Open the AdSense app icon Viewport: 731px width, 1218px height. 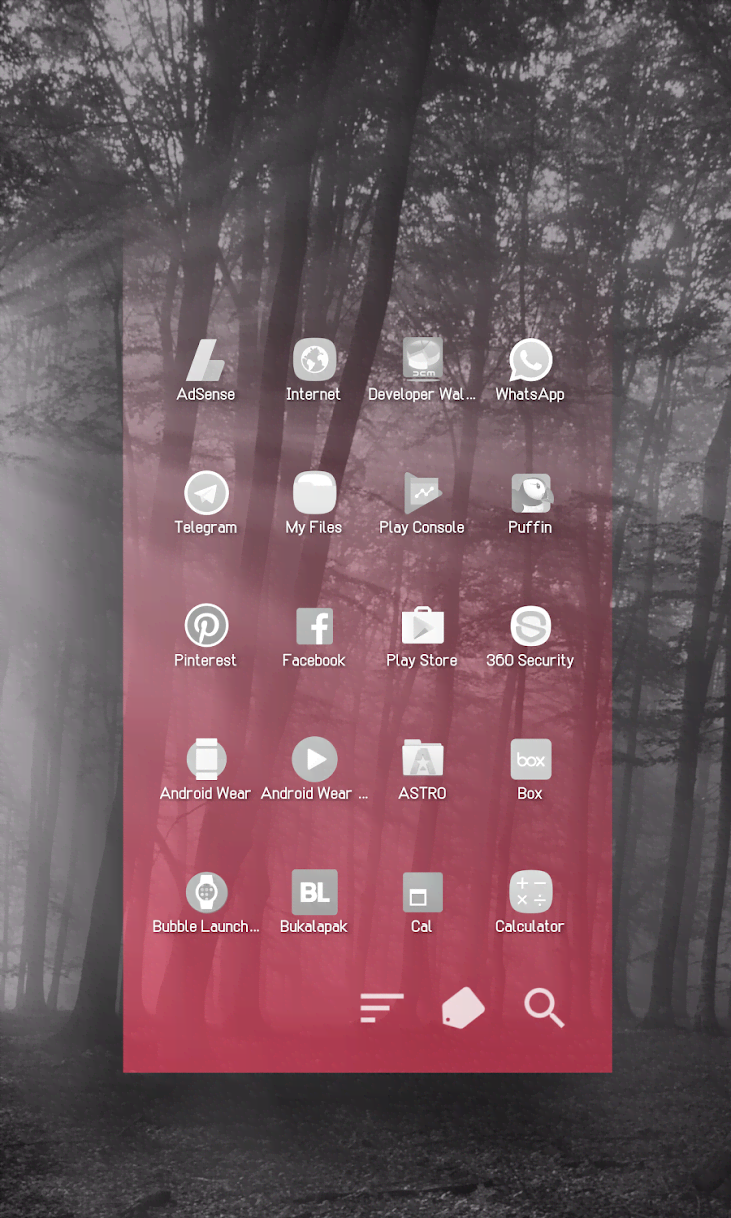point(206,360)
